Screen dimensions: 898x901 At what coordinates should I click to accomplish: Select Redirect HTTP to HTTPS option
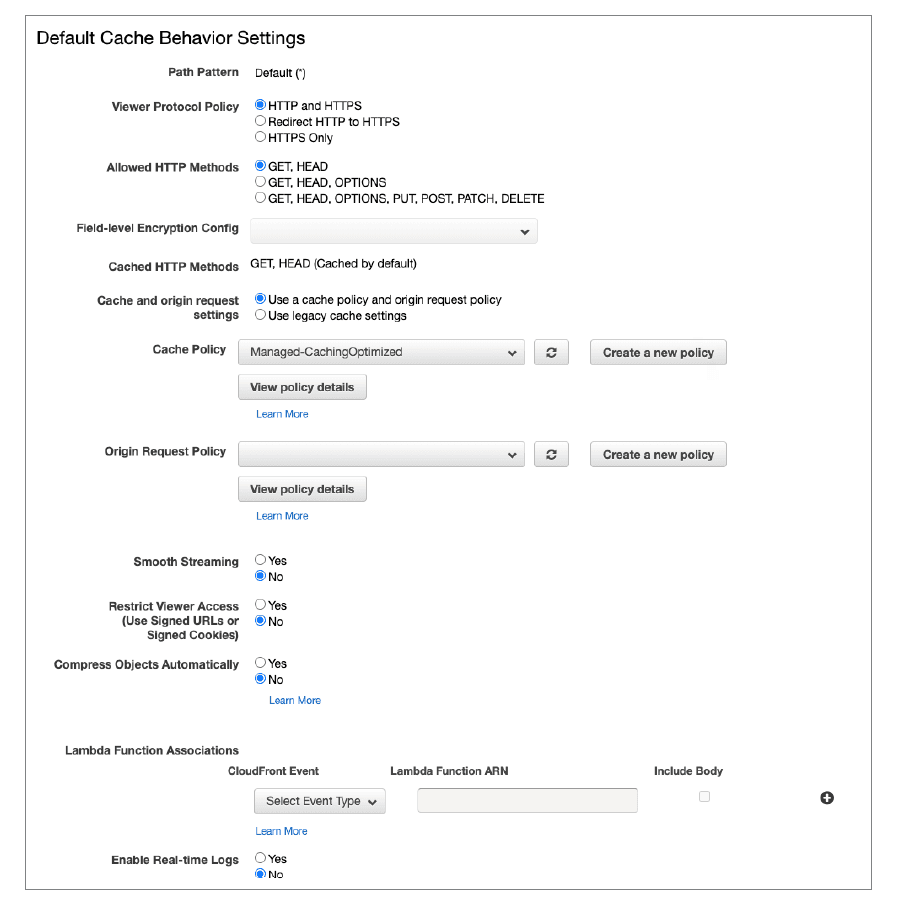click(x=261, y=121)
